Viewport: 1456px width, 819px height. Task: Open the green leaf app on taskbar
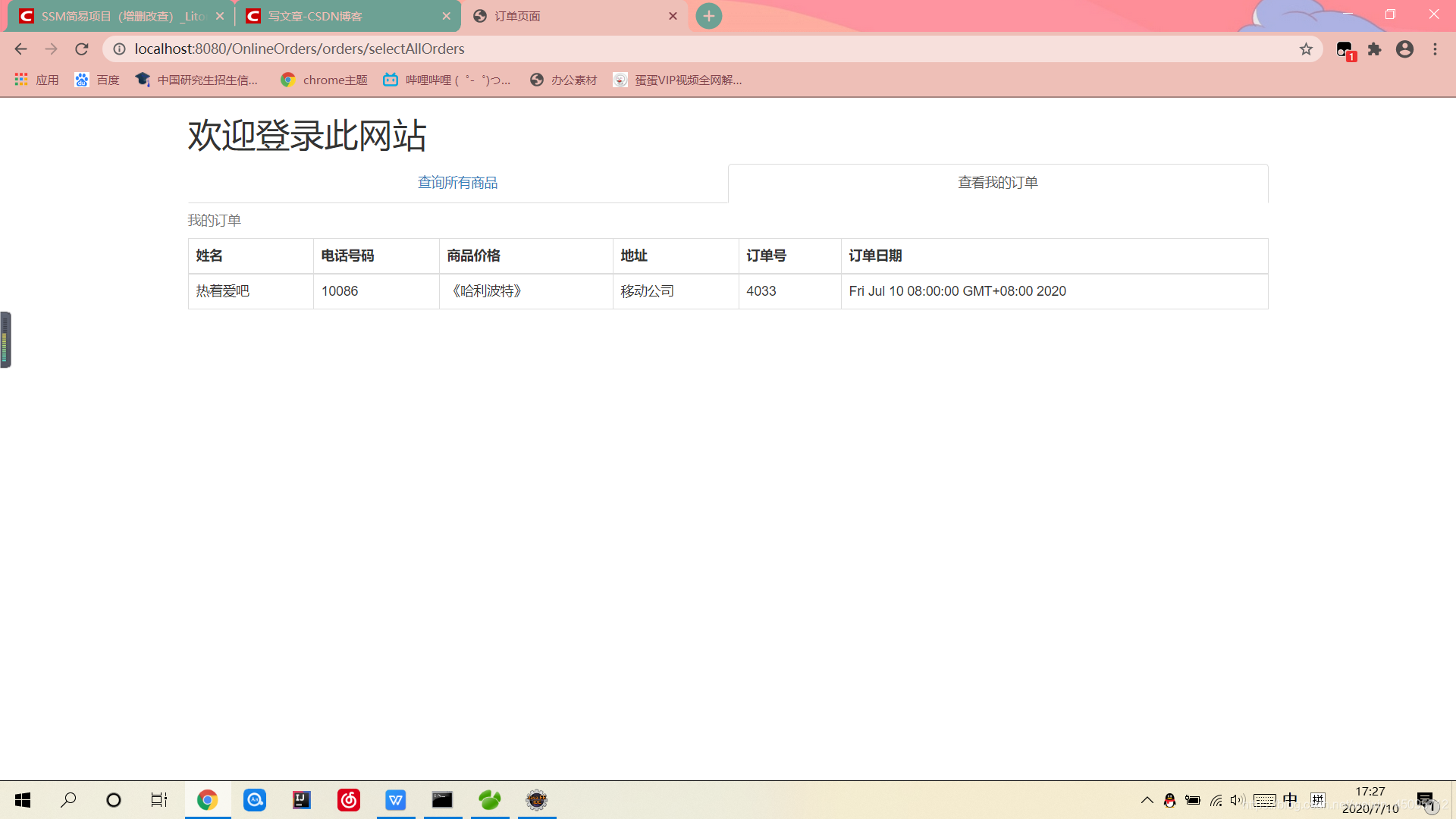coord(490,800)
